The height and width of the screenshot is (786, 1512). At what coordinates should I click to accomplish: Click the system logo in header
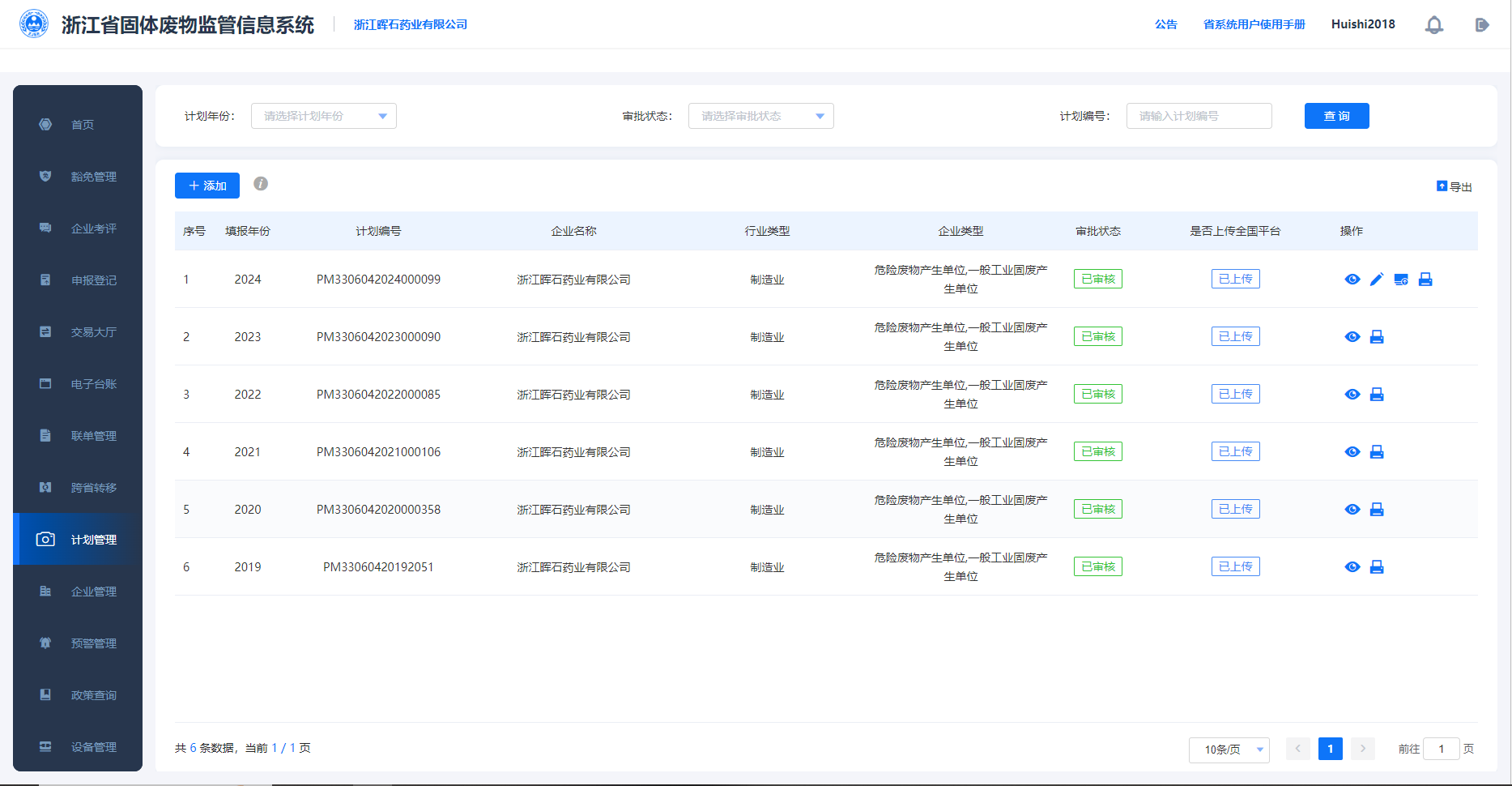[x=34, y=24]
